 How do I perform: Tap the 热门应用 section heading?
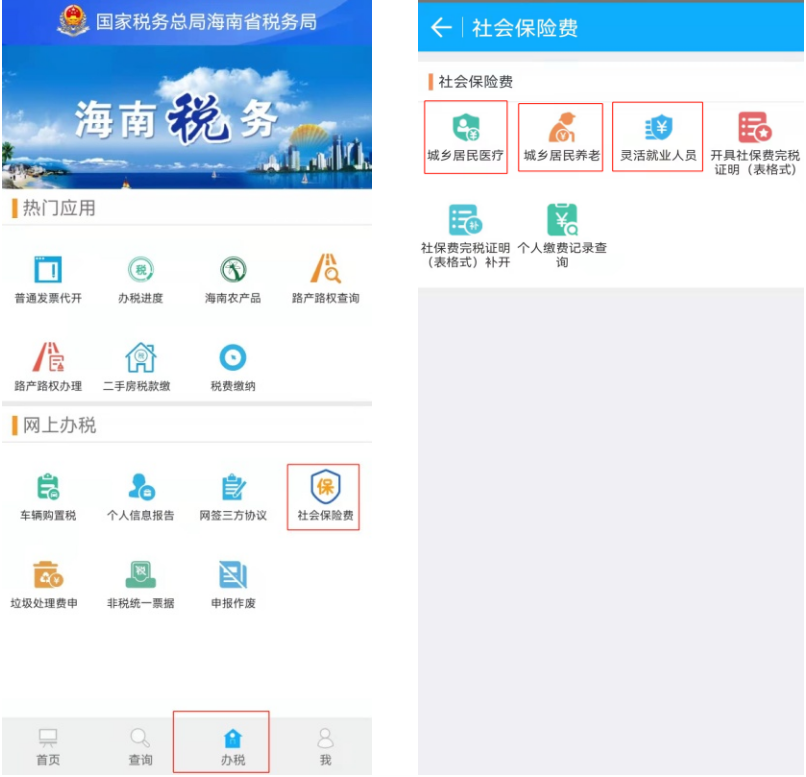[x=59, y=208]
